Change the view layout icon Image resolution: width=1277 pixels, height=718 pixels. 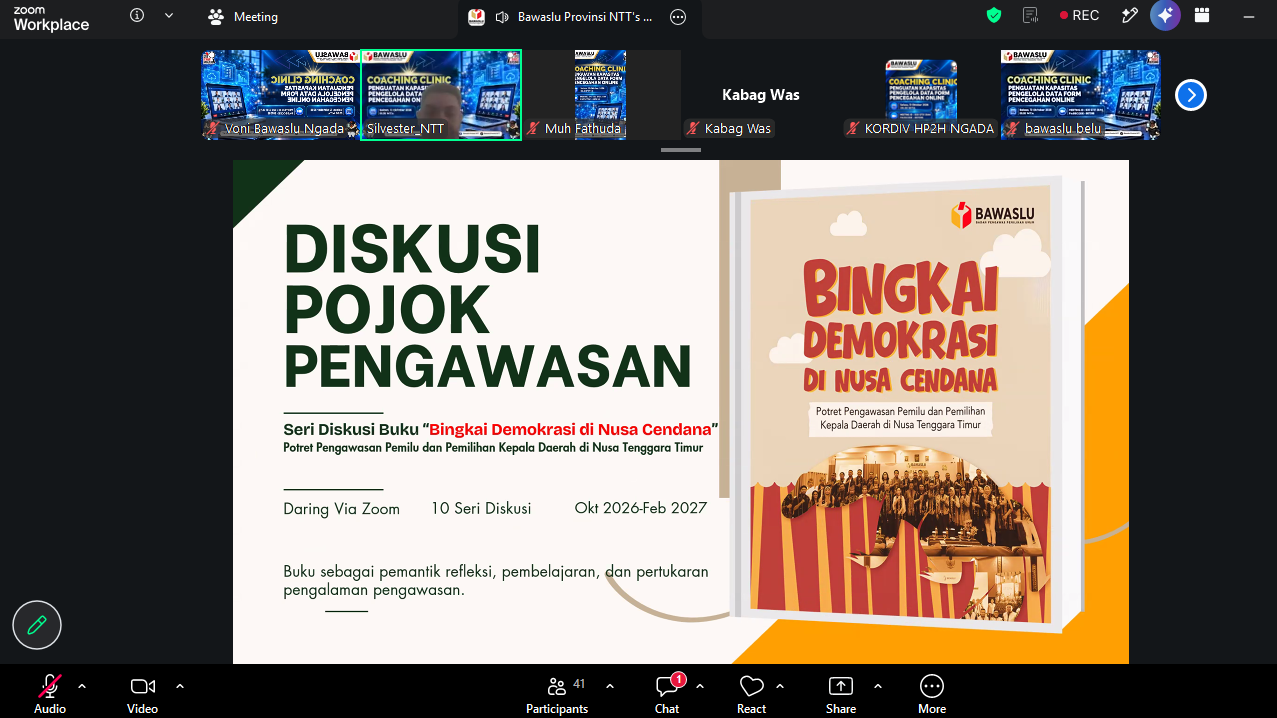(x=1202, y=15)
